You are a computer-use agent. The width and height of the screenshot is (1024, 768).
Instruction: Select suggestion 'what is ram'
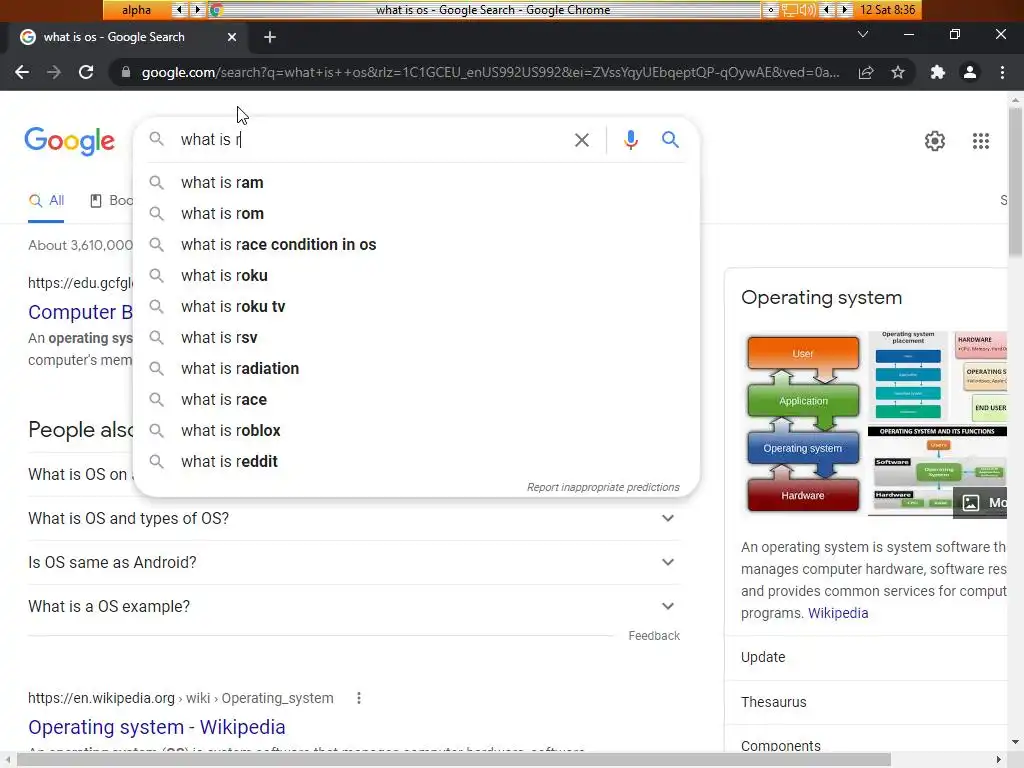pyautogui.click(x=416, y=182)
